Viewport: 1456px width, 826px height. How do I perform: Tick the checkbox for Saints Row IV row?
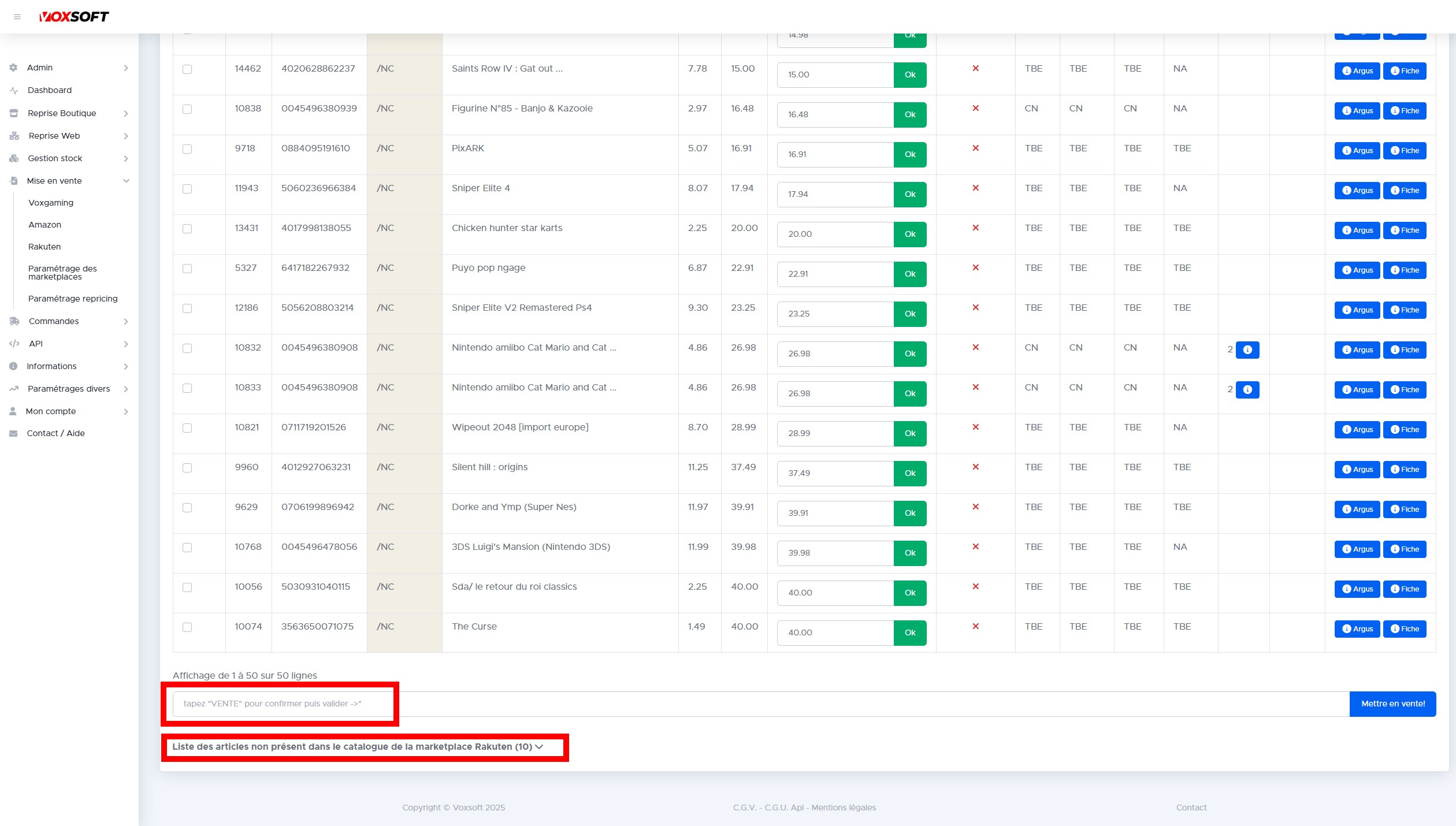pyautogui.click(x=187, y=69)
